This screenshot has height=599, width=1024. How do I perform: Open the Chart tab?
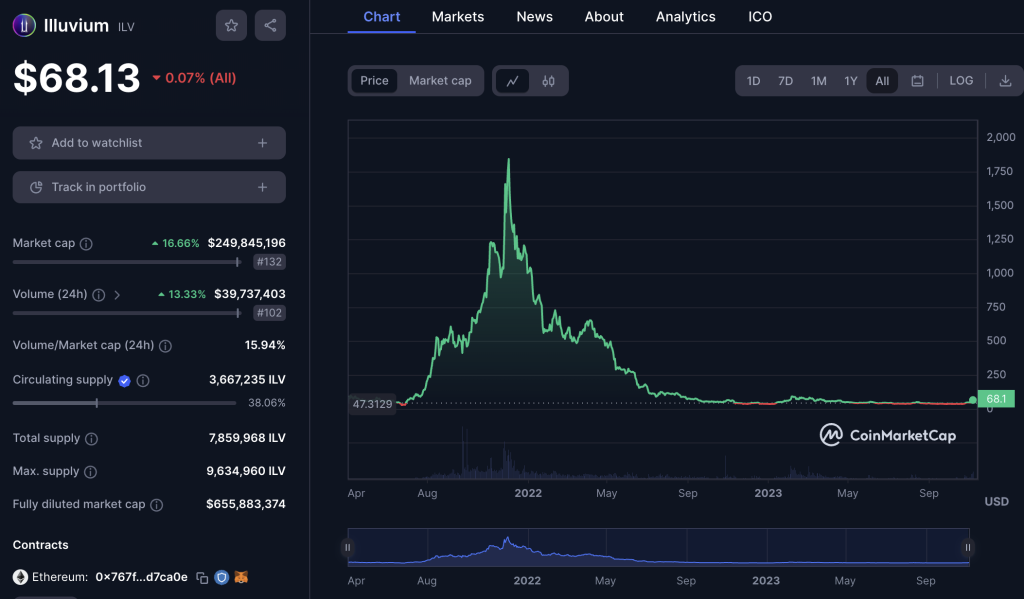click(382, 17)
